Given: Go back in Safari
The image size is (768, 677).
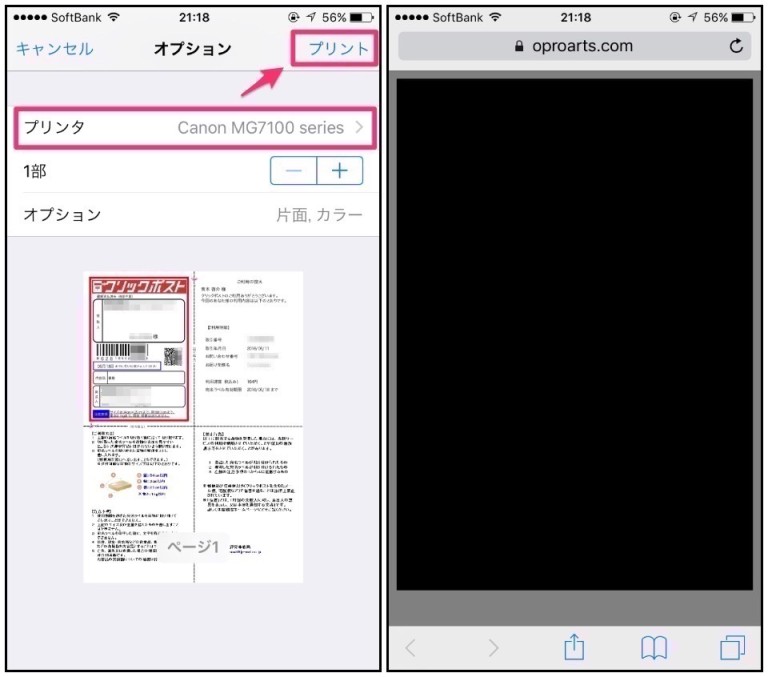Looking at the screenshot, I should click(410, 648).
